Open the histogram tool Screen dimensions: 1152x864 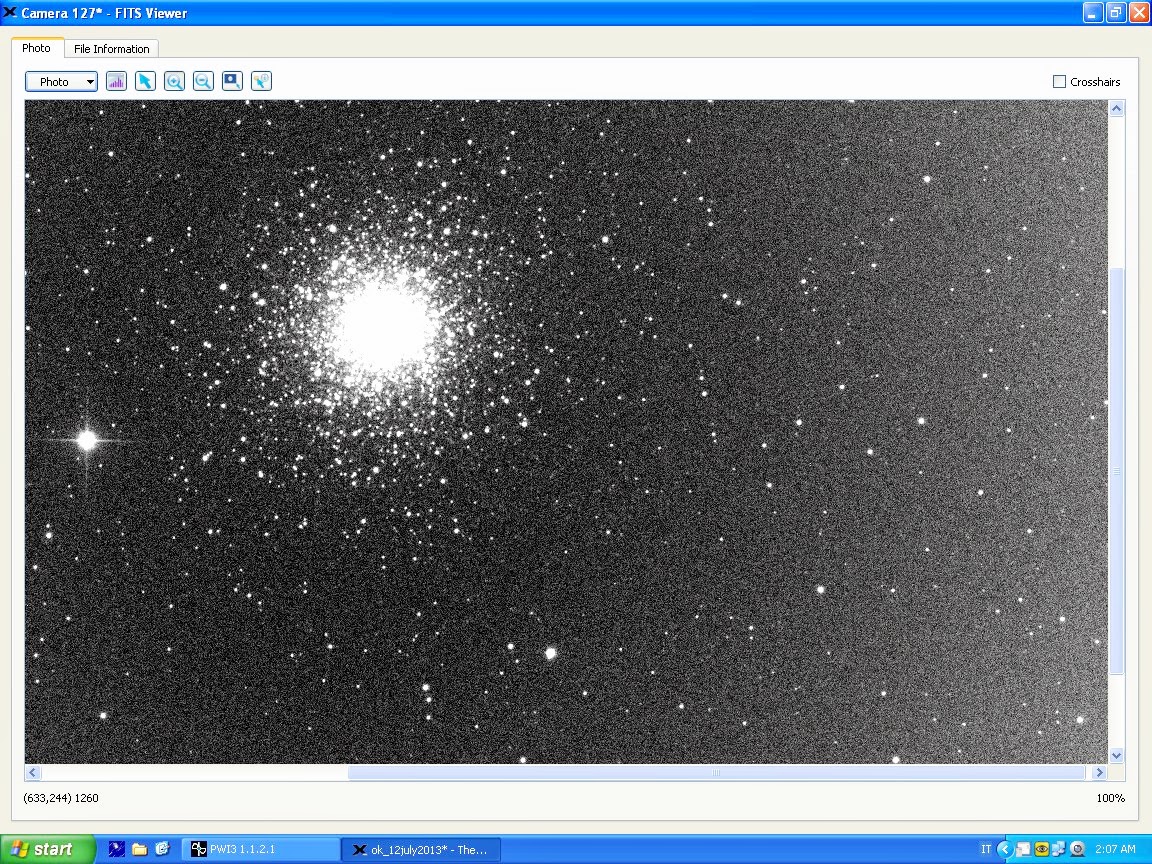pos(116,82)
